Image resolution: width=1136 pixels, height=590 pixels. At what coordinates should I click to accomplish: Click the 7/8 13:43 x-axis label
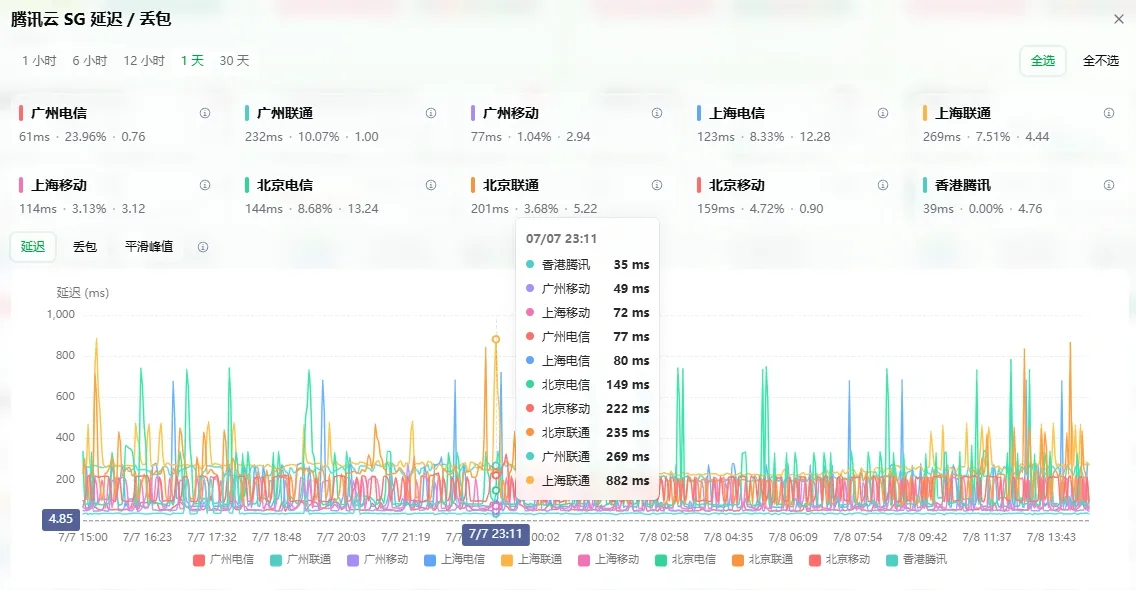[1051, 537]
